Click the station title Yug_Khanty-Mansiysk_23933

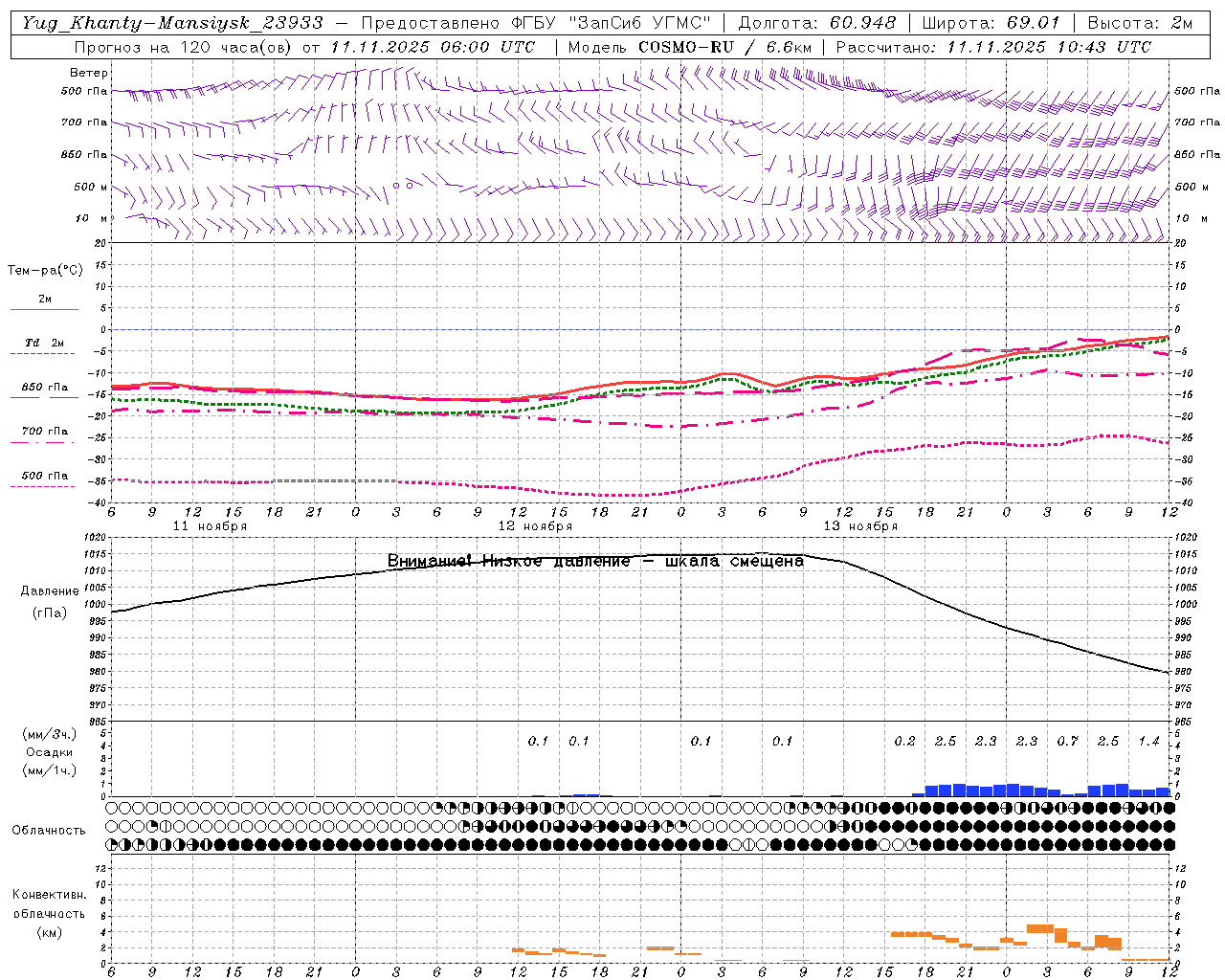(172, 23)
